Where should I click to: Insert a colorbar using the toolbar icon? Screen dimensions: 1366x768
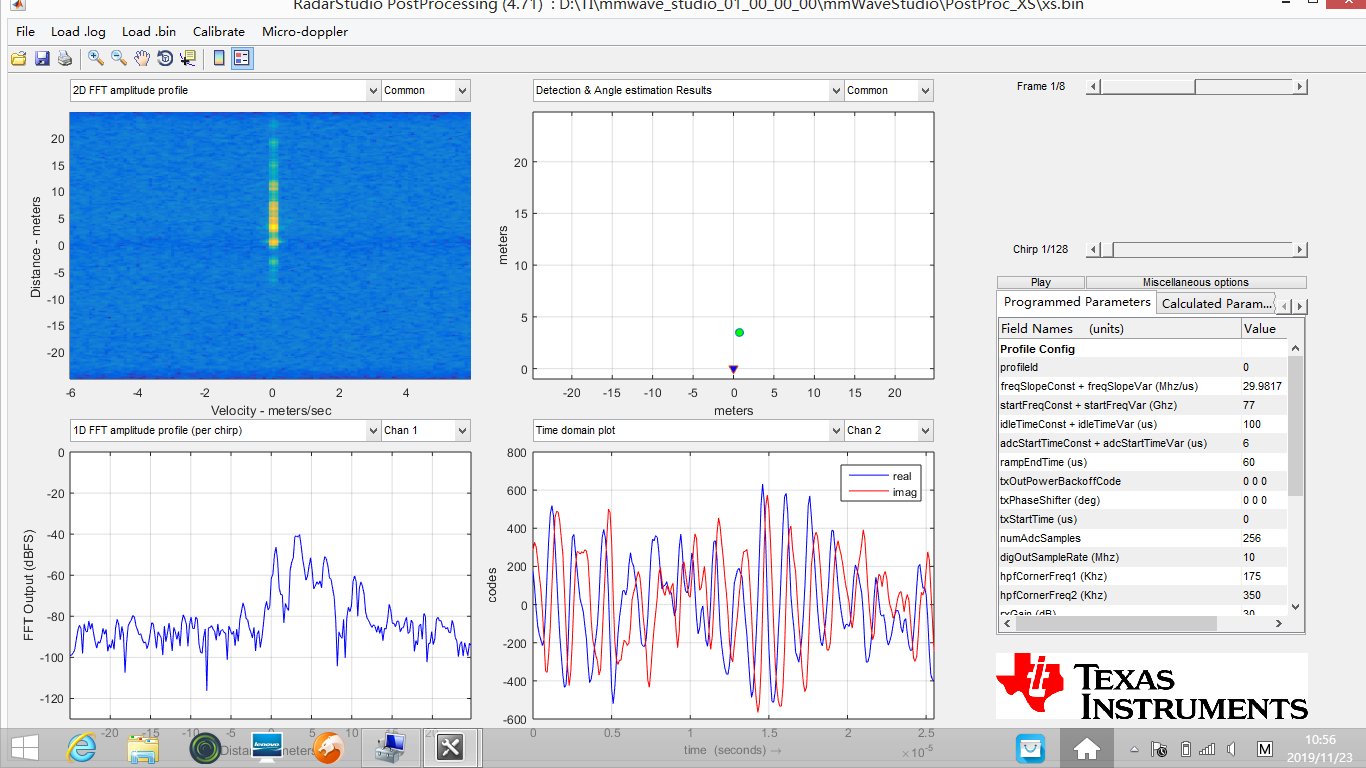tap(218, 58)
